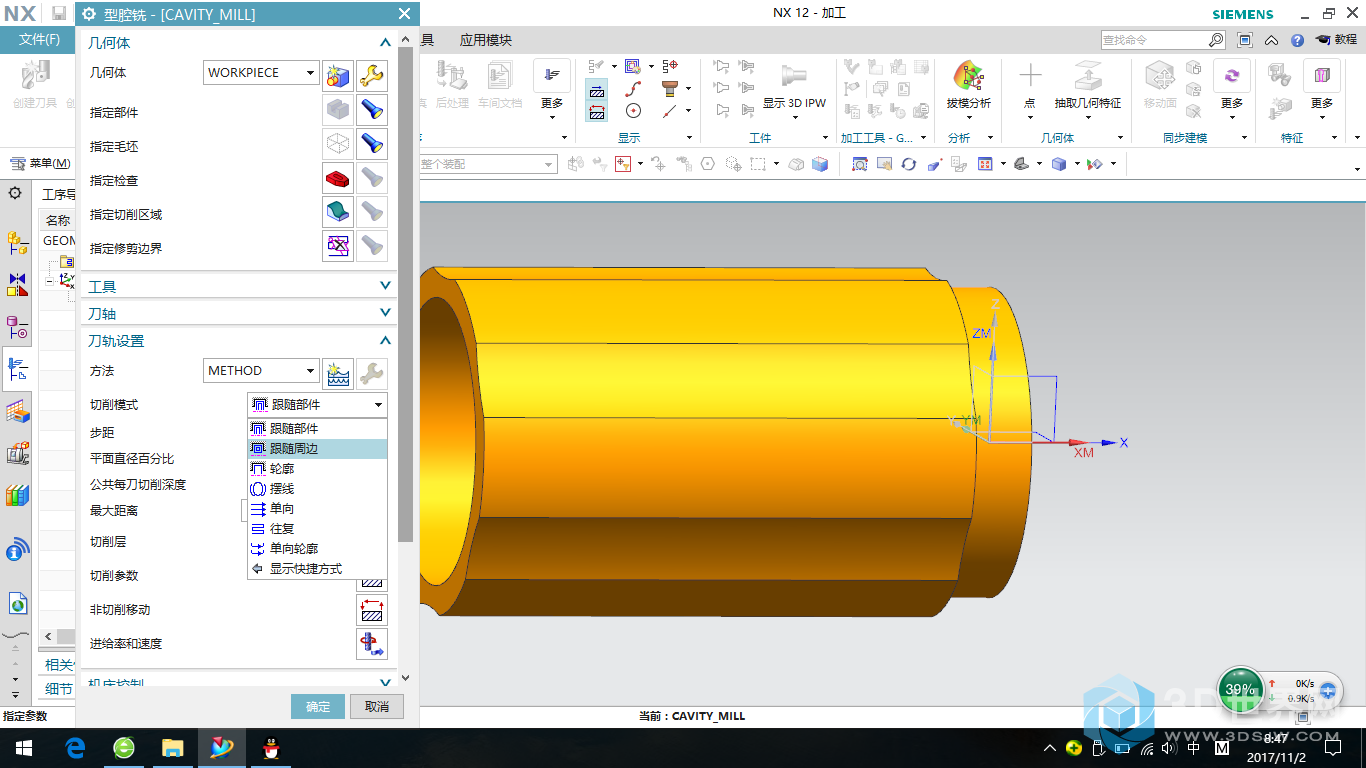
Task: Toggle the lower tool path display button in 显示
Action: 597,111
